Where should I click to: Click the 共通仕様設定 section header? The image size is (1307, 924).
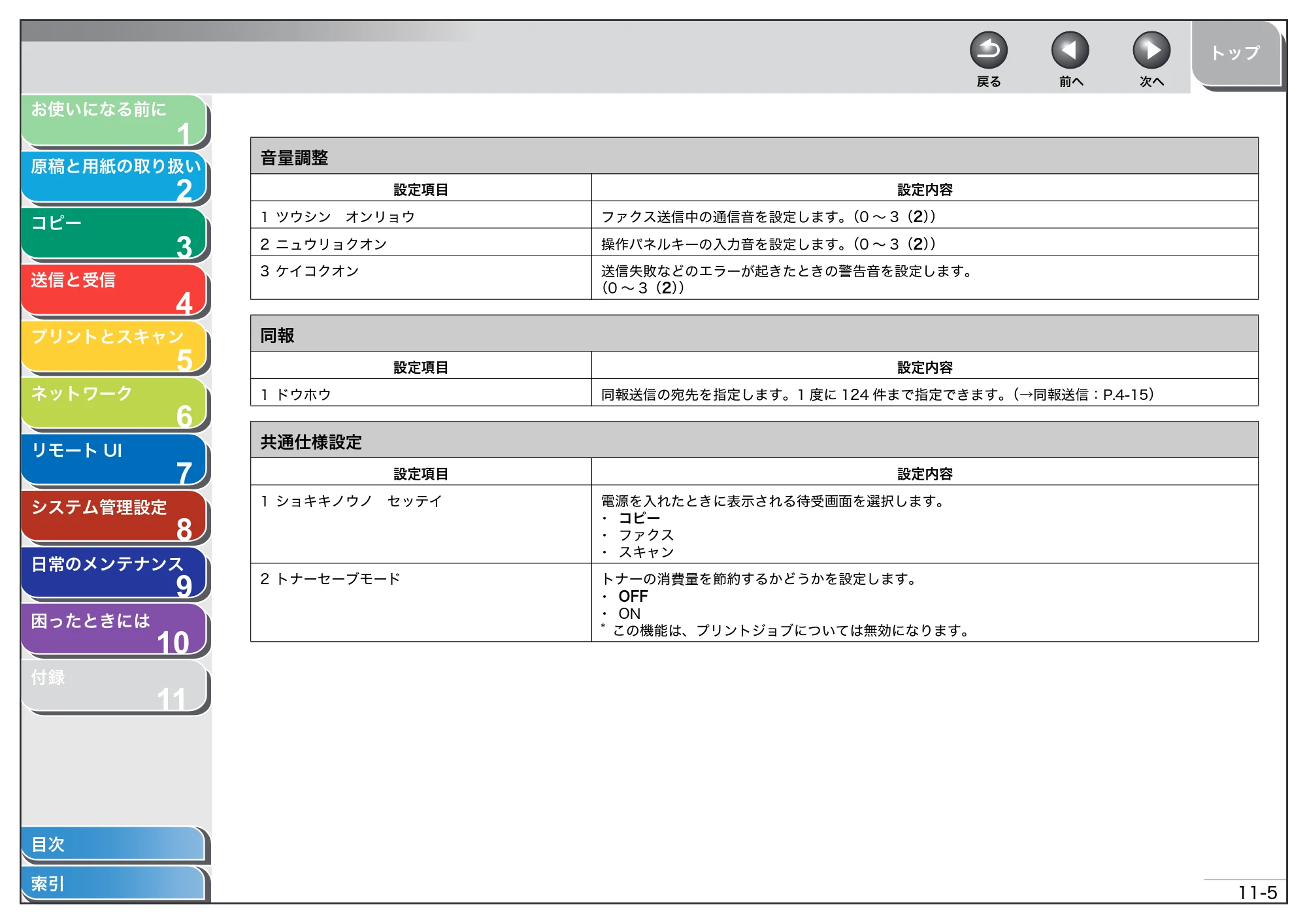pyautogui.click(x=754, y=440)
